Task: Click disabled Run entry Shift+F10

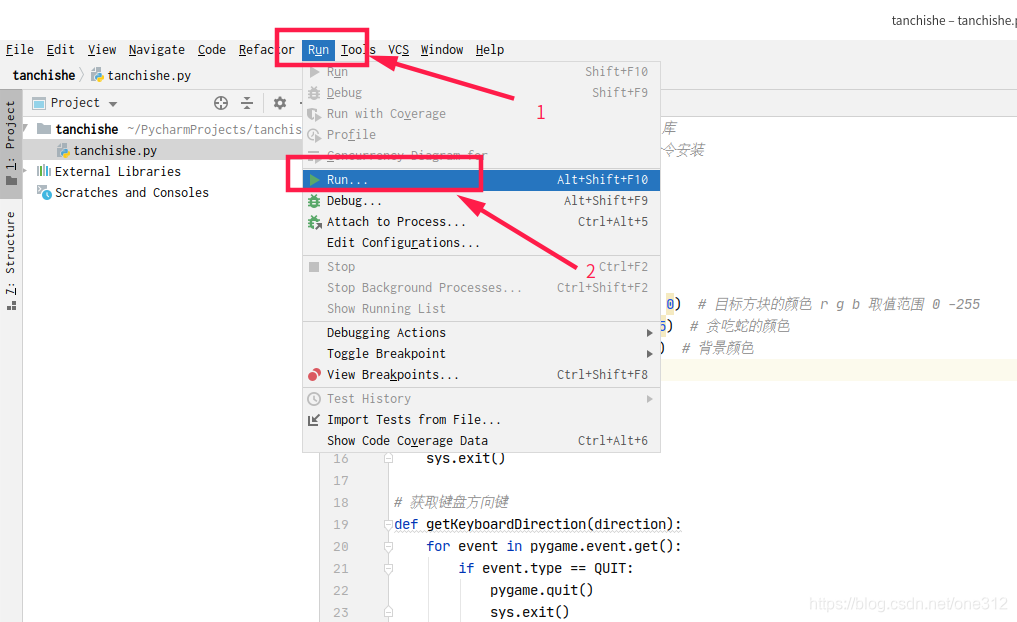Action: (x=481, y=72)
